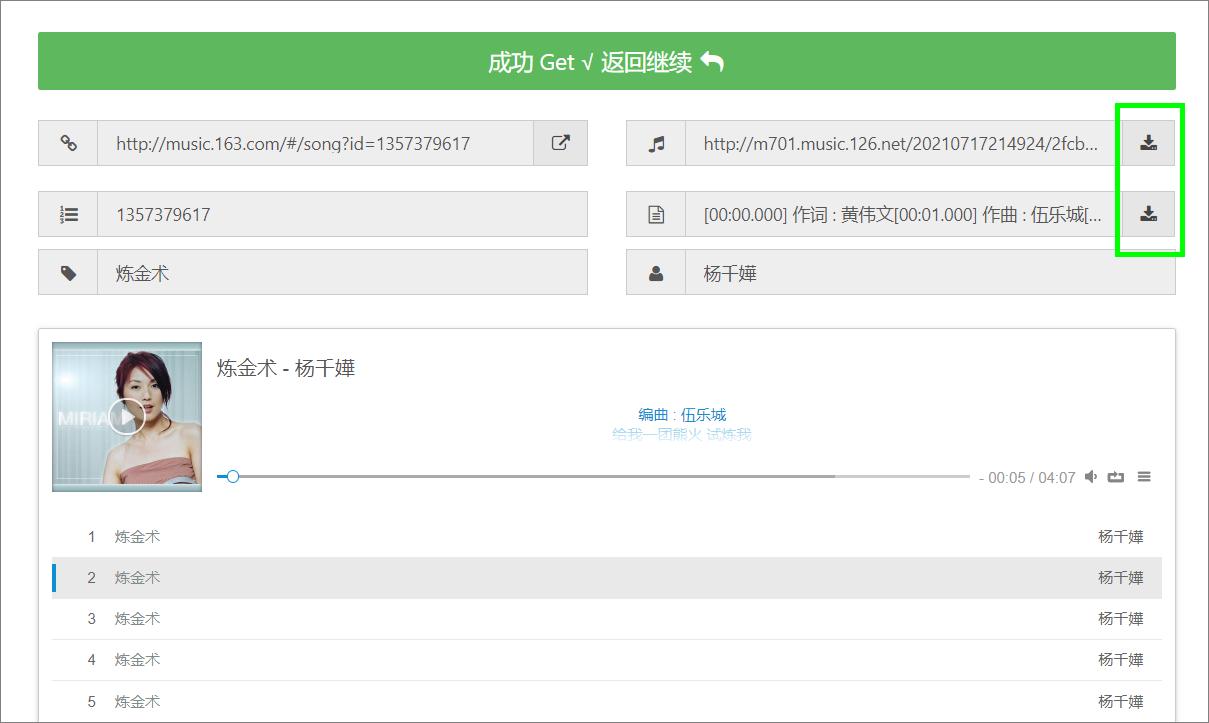The height and width of the screenshot is (723, 1209).
Task: Toggle repeat playback mode
Action: tap(1116, 476)
